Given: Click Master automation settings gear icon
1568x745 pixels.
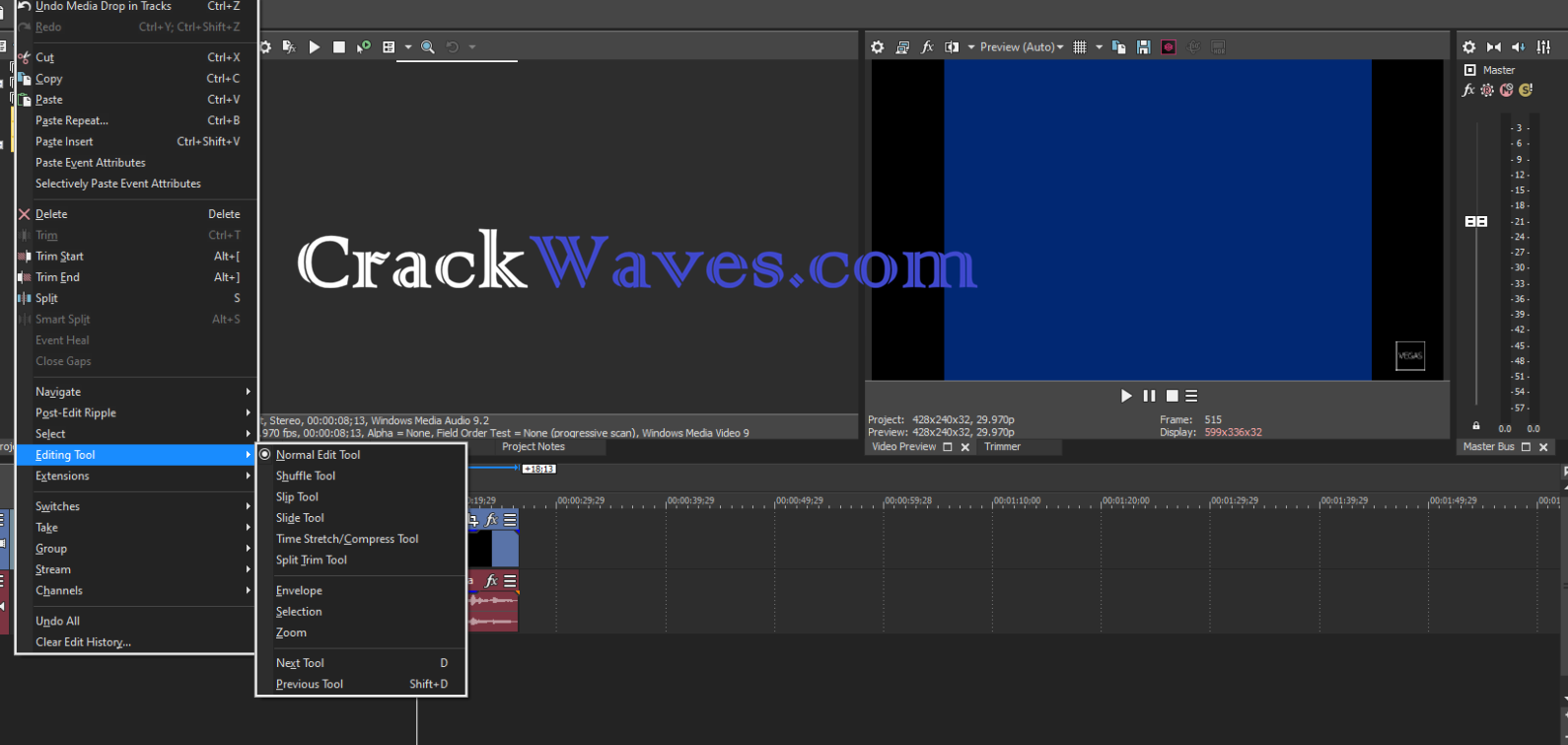Looking at the screenshot, I should 1487,90.
